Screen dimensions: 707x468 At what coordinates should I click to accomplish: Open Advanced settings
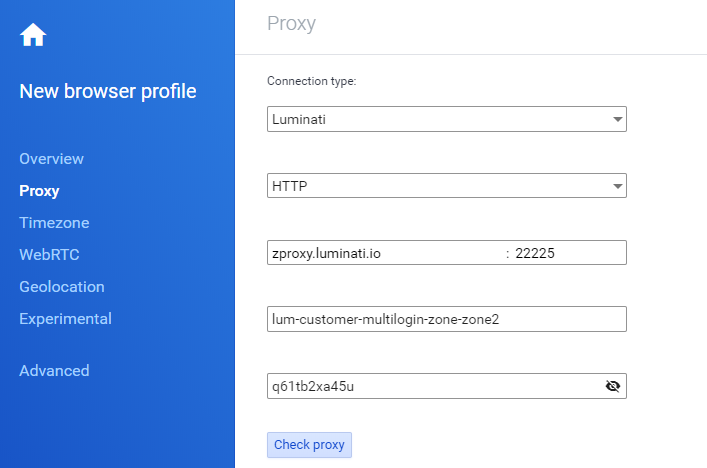54,371
